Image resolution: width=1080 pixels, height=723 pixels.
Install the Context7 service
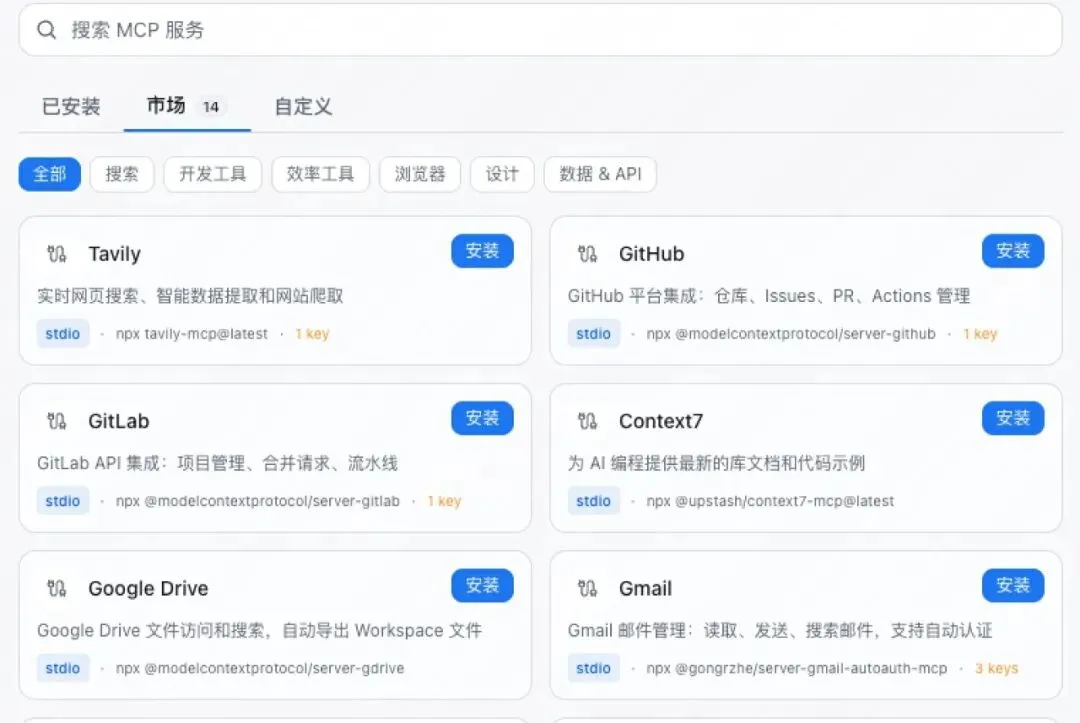coord(1012,418)
